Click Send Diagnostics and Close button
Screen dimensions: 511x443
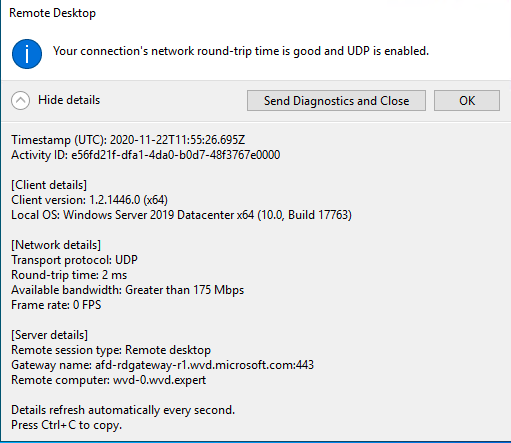336,100
